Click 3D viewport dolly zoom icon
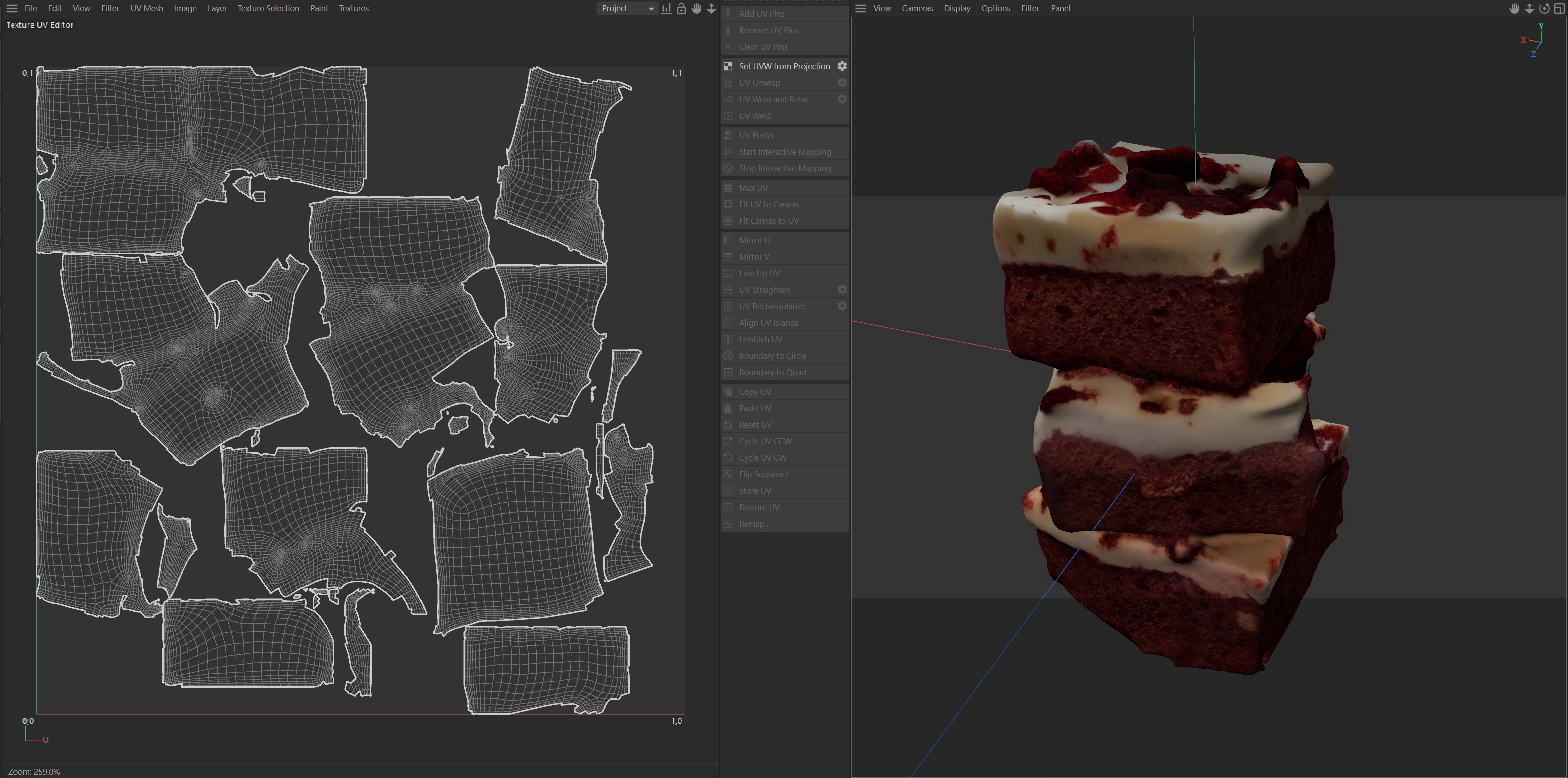Screen dimensions: 1568x778 point(1529,8)
